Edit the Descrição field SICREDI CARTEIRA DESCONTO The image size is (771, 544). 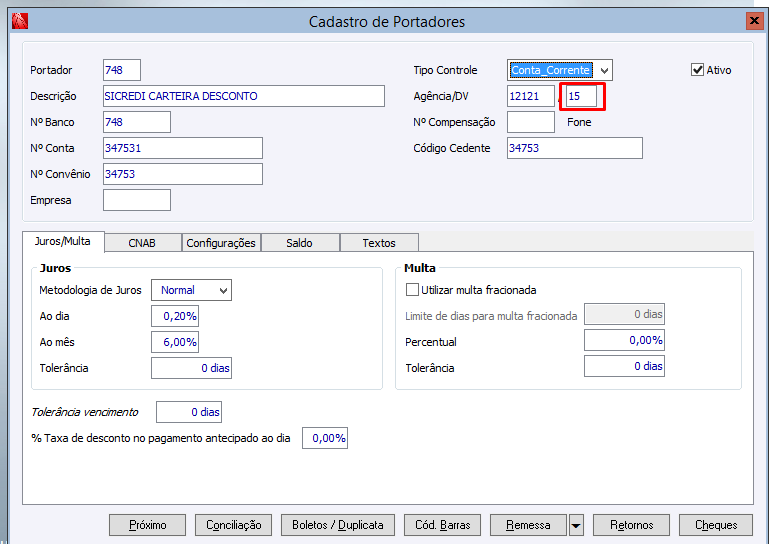click(x=244, y=96)
